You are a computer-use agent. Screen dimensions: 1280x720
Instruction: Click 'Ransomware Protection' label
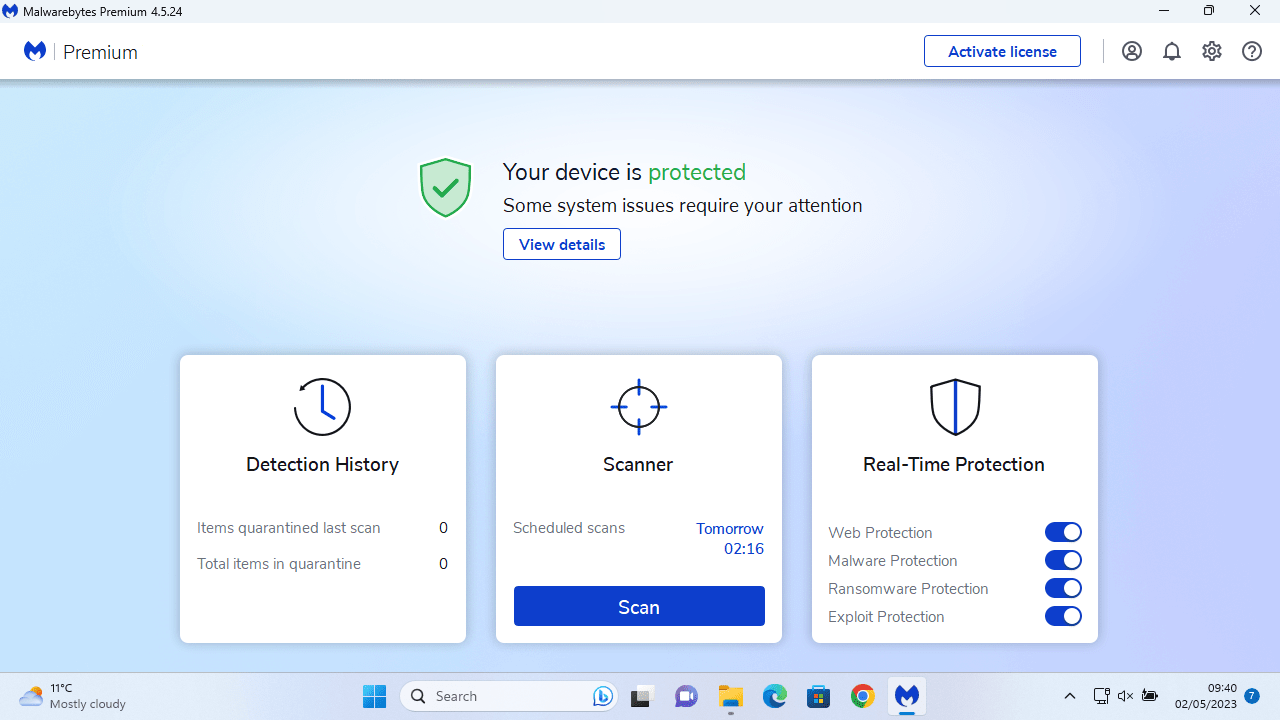(908, 589)
